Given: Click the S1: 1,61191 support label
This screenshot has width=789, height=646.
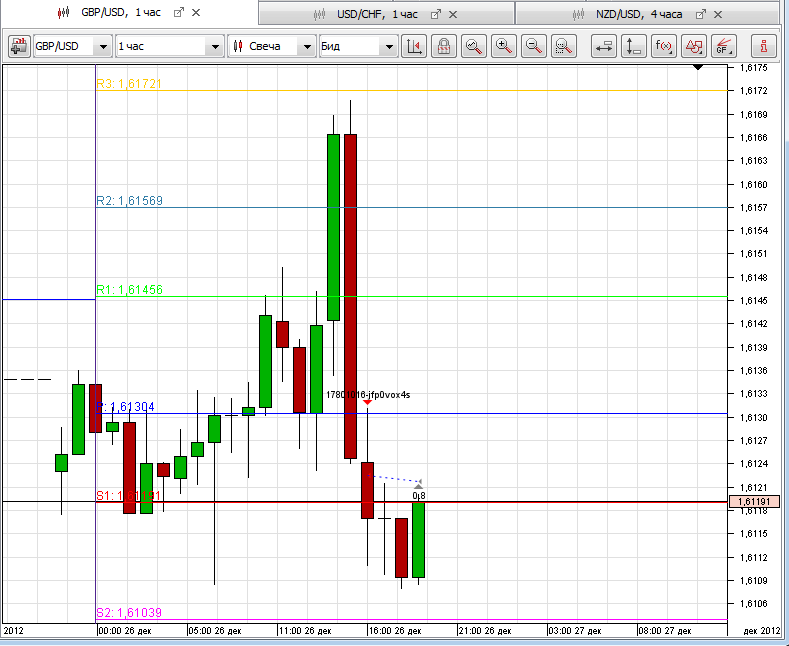Looking at the screenshot, I should 128,496.
